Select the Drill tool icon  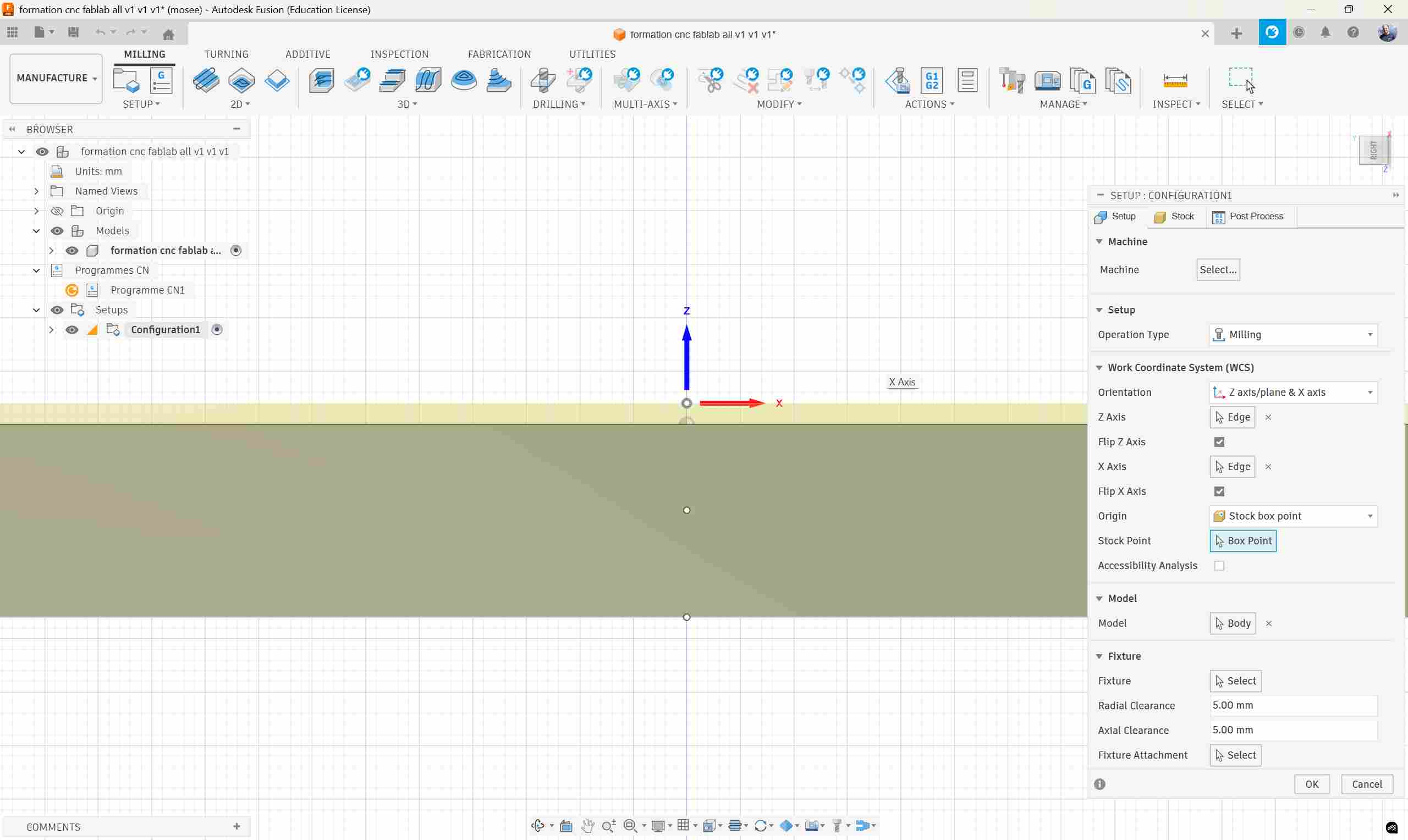pos(543,80)
